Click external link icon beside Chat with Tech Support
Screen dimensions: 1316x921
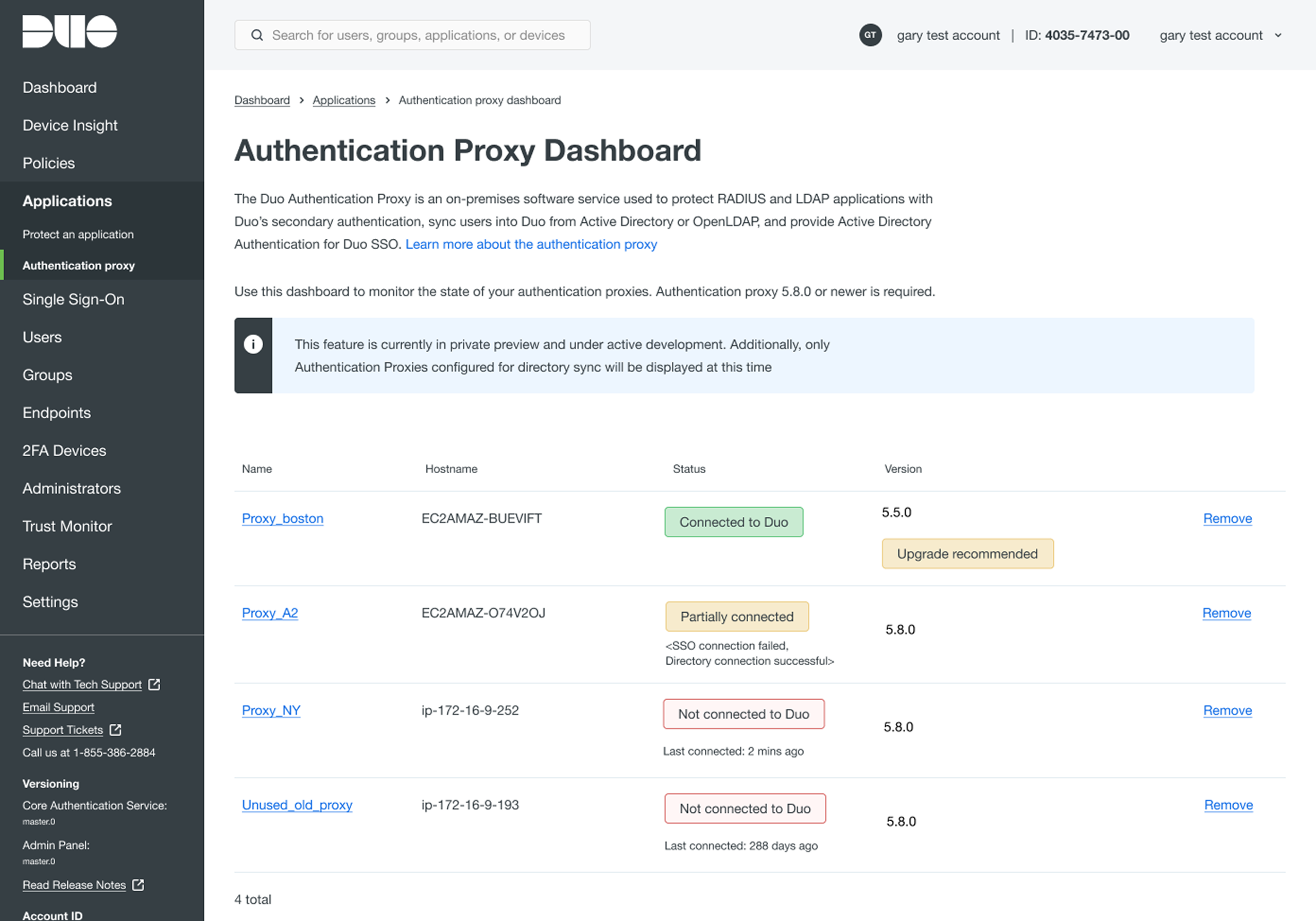(x=154, y=684)
